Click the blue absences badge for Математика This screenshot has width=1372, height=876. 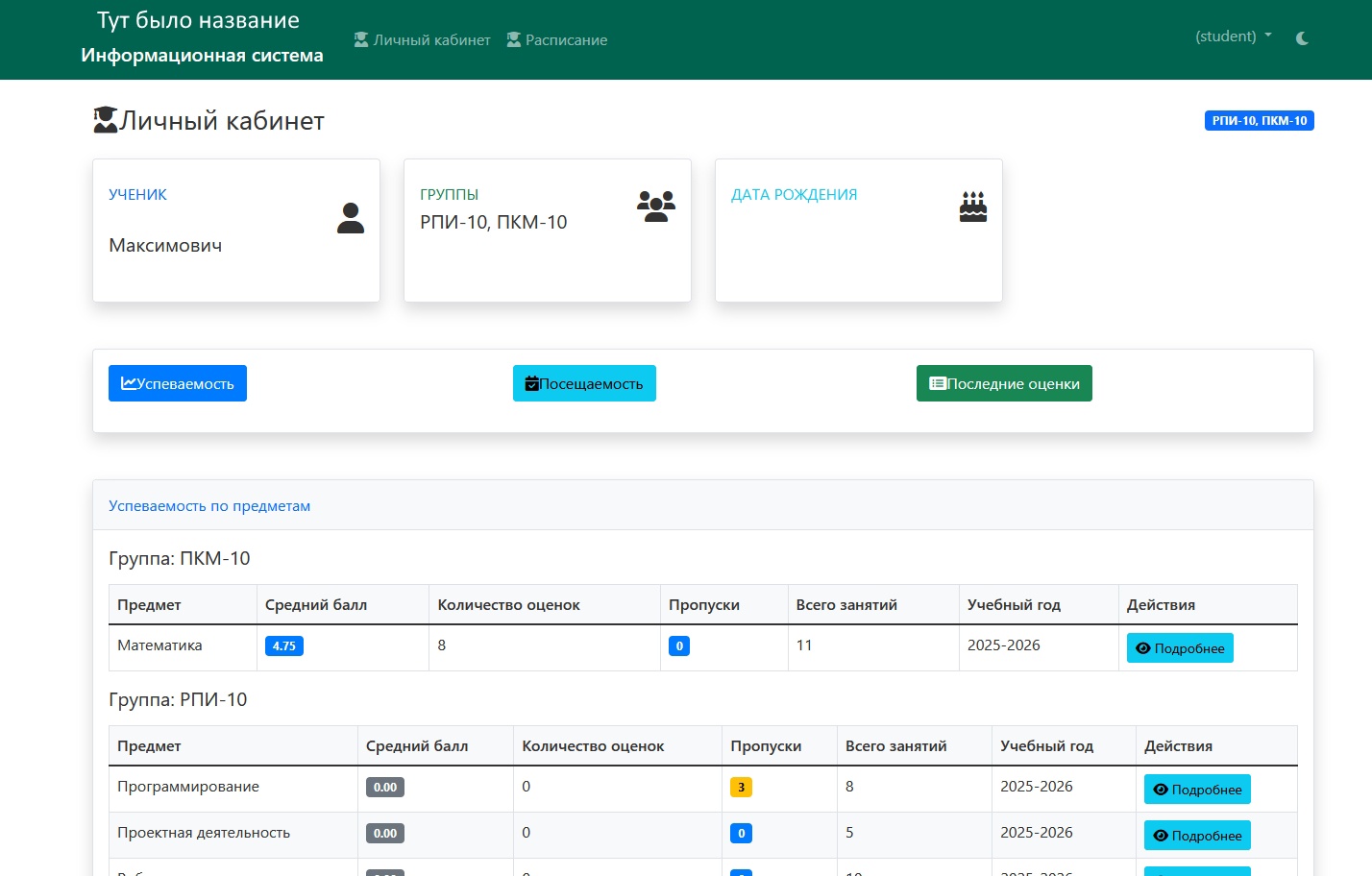[678, 646]
